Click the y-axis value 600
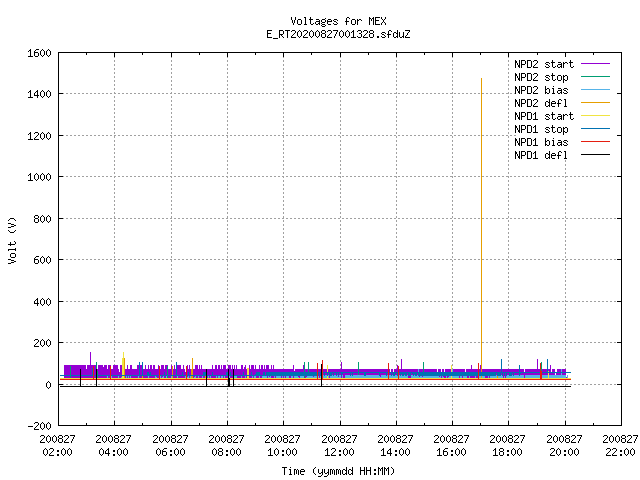 (42, 260)
